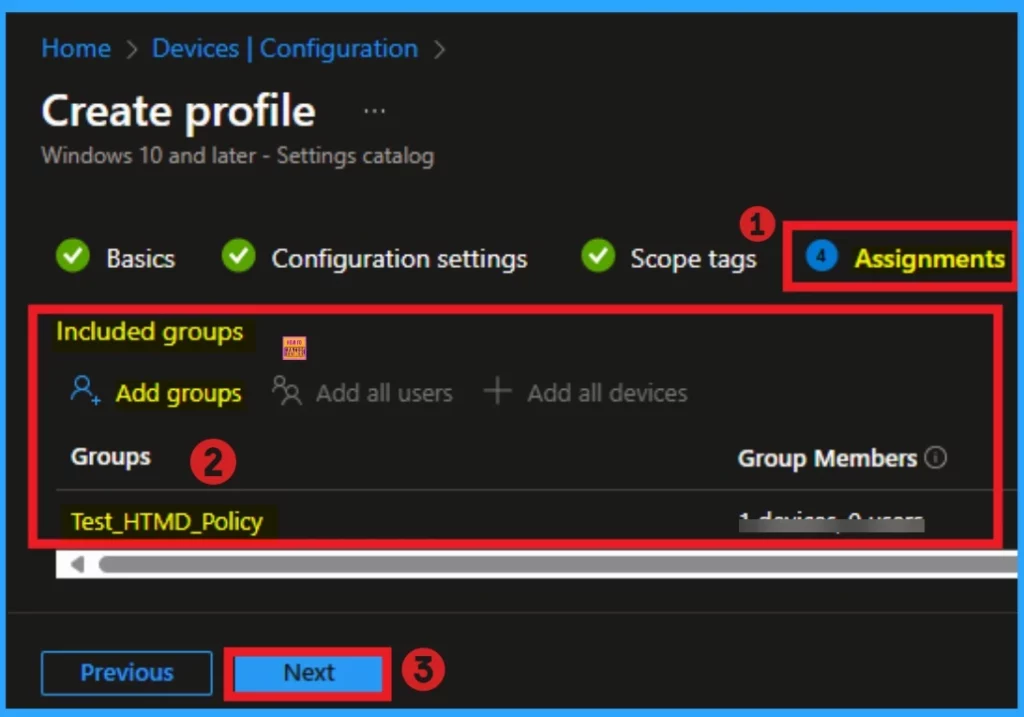Viewport: 1024px width, 717px height.
Task: Switch to the Basics step
Action: [x=140, y=259]
